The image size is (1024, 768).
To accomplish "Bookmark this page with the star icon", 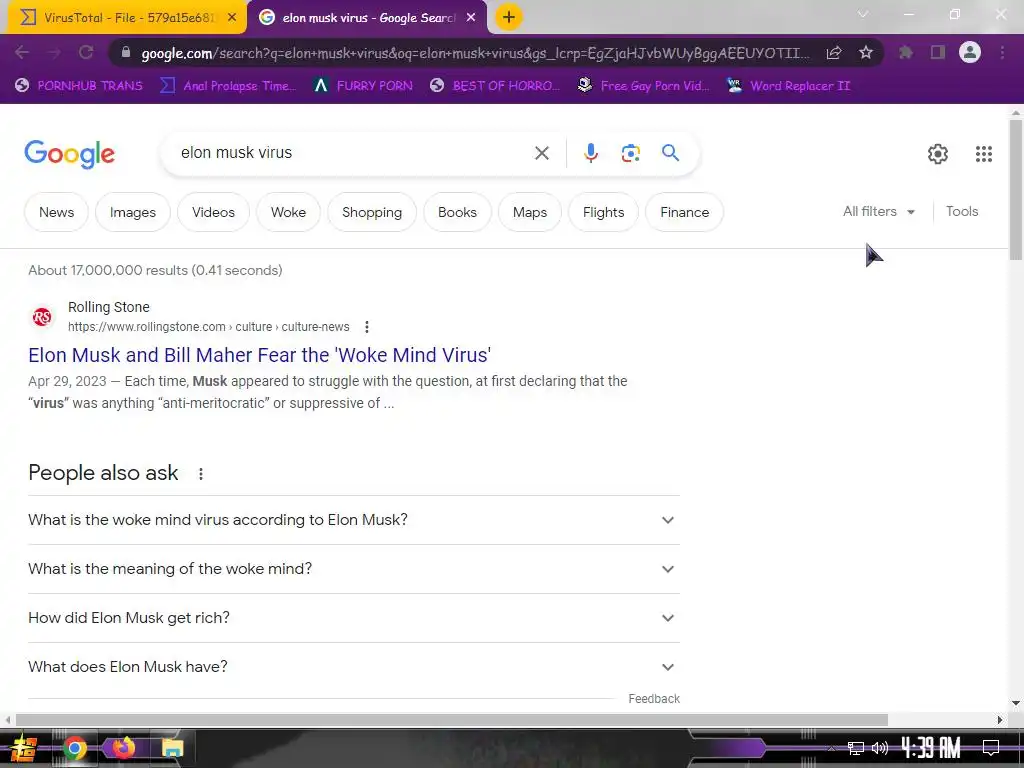I will click(x=866, y=52).
